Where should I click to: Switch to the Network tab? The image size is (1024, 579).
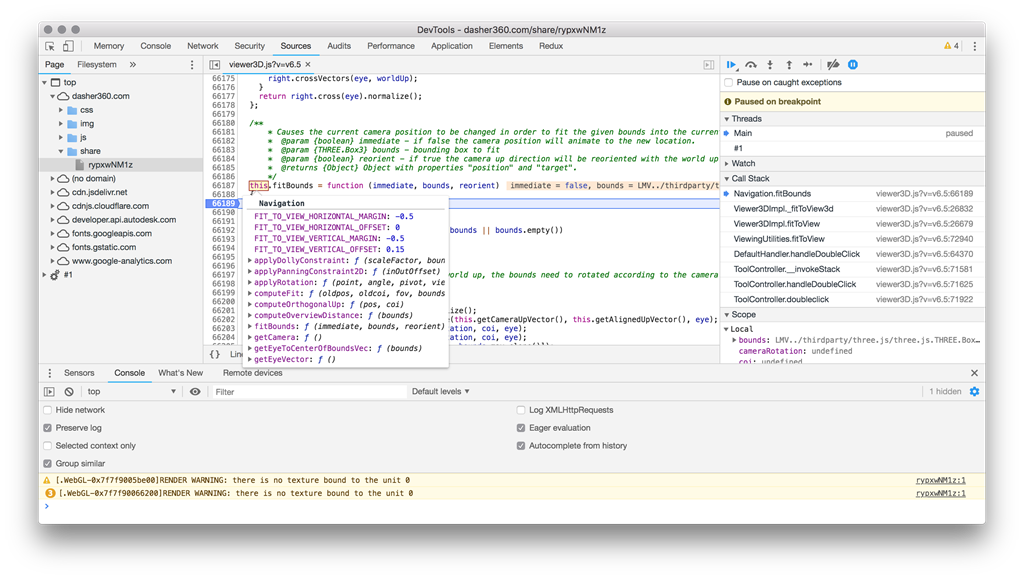(202, 46)
